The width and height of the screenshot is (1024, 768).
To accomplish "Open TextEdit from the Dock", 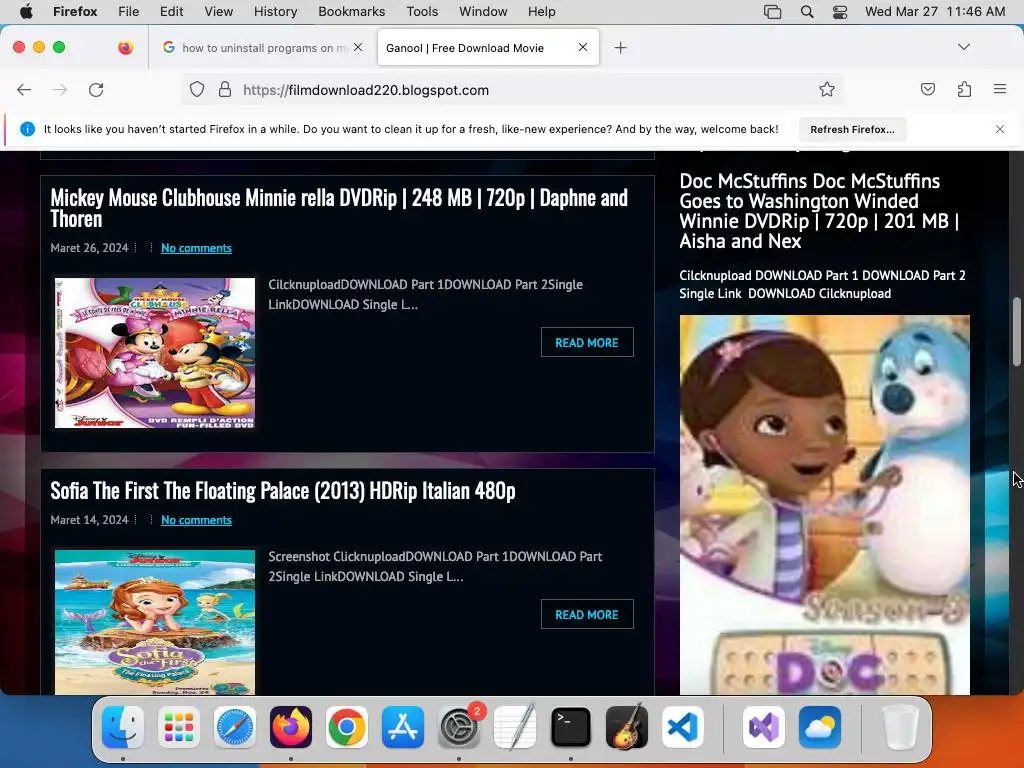I will [x=515, y=727].
